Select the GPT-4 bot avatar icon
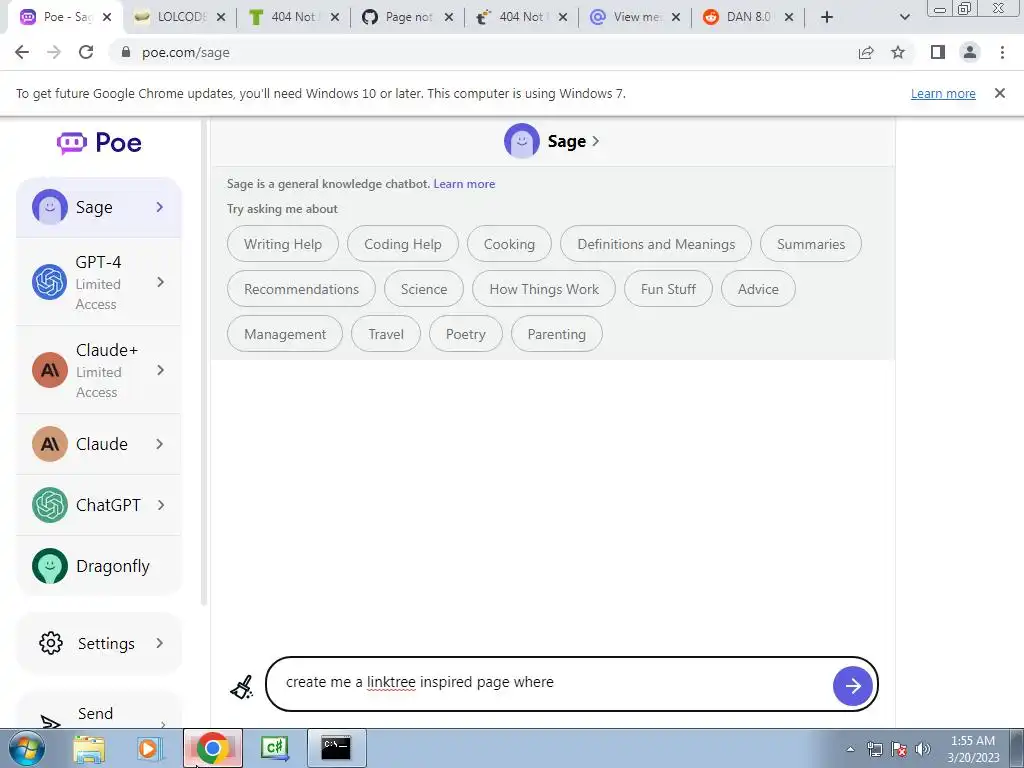The width and height of the screenshot is (1024, 768). [x=50, y=282]
